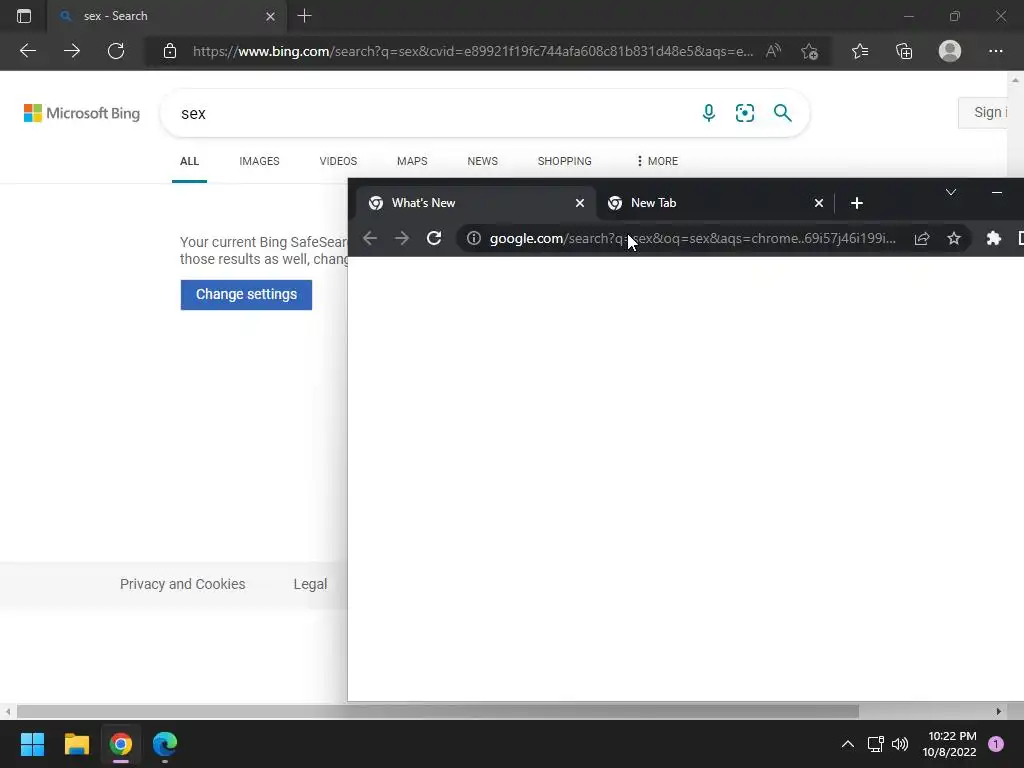The image size is (1024, 768).
Task: Add Bing page to favorites in Edge
Action: [810, 51]
